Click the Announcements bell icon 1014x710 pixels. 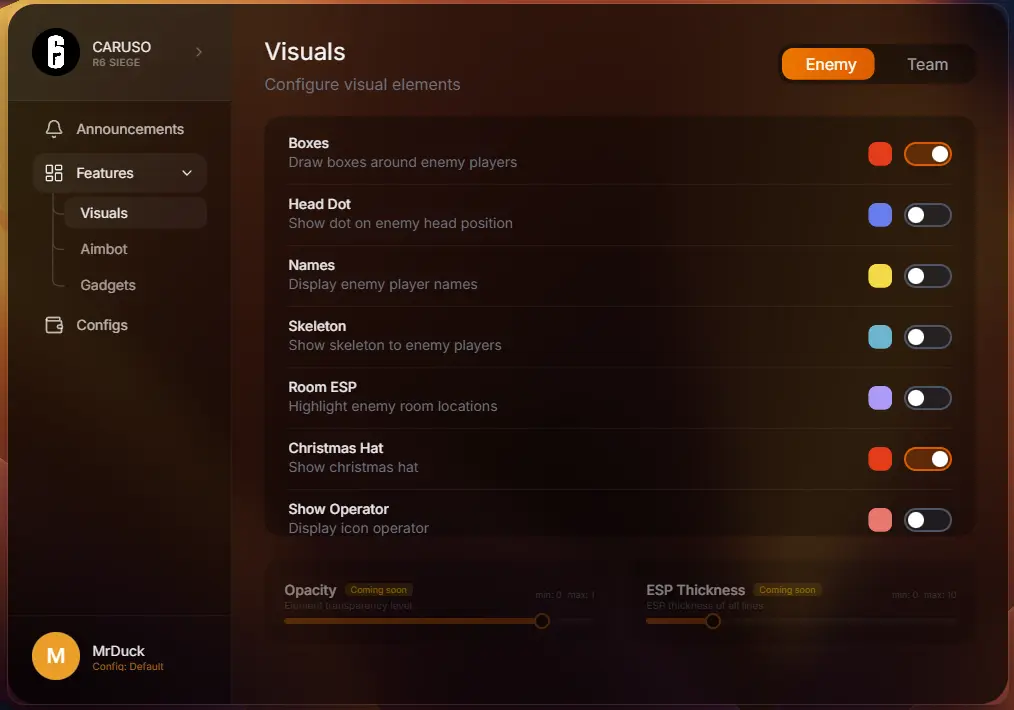tap(54, 129)
